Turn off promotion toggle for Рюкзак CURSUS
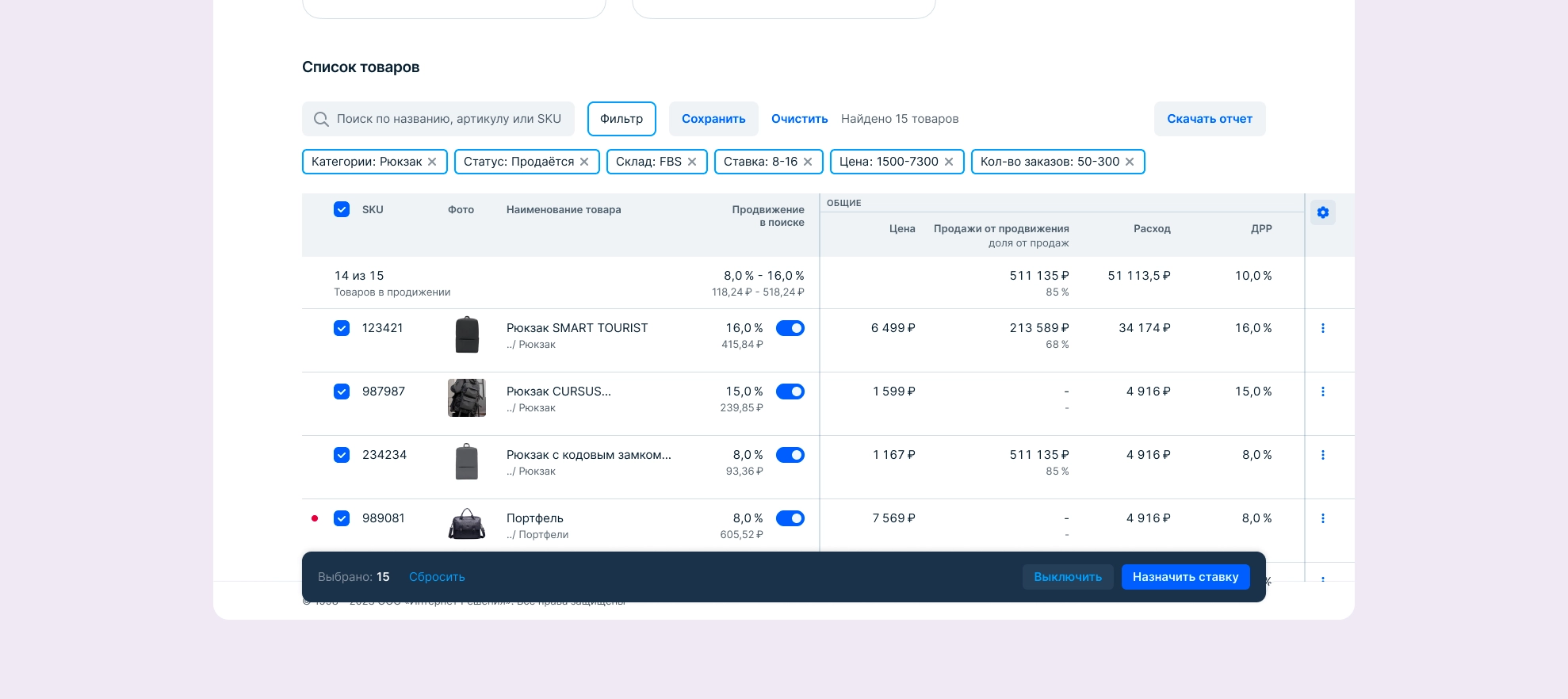1568x699 pixels. [x=790, y=392]
